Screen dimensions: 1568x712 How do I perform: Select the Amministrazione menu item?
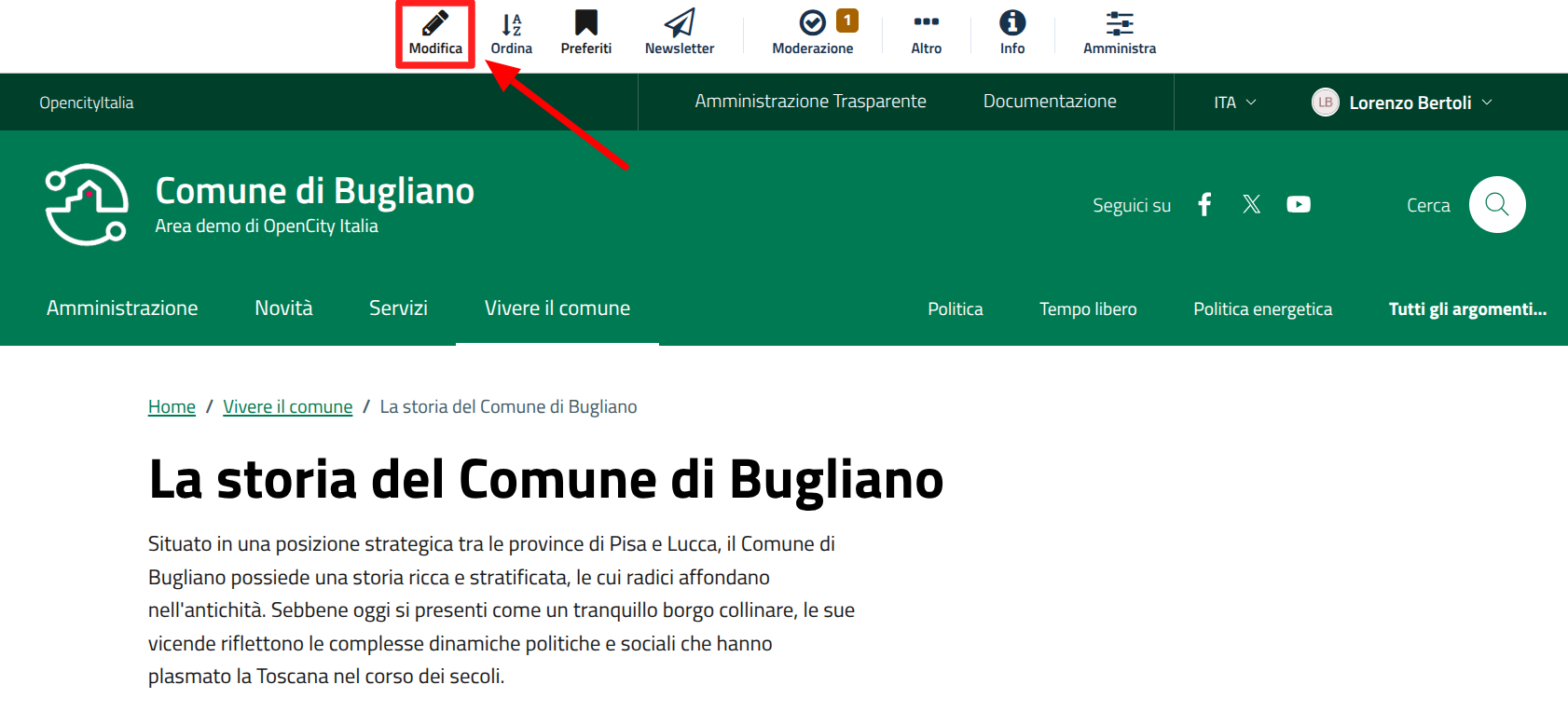click(x=122, y=308)
